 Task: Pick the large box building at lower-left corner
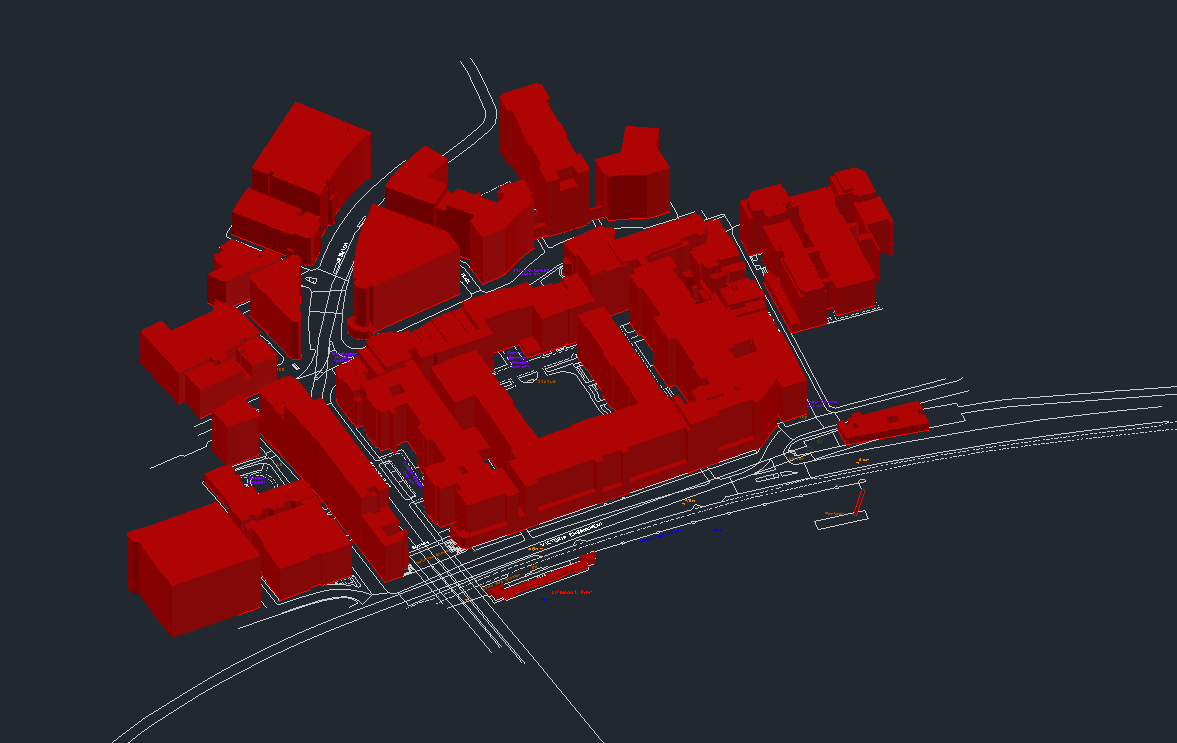tap(194, 568)
